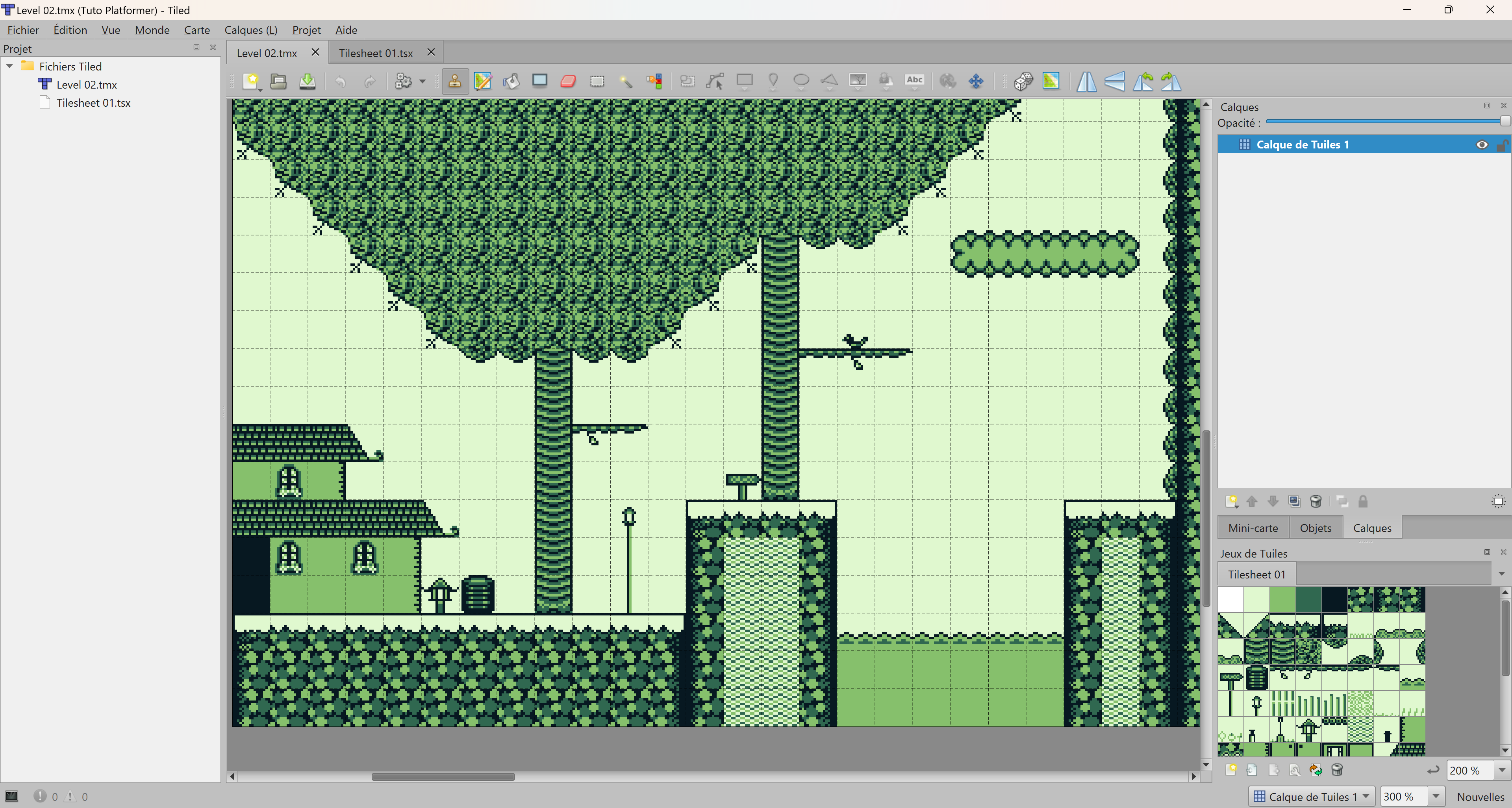Select the Eraser tool
The width and height of the screenshot is (1512, 808).
pyautogui.click(x=568, y=81)
